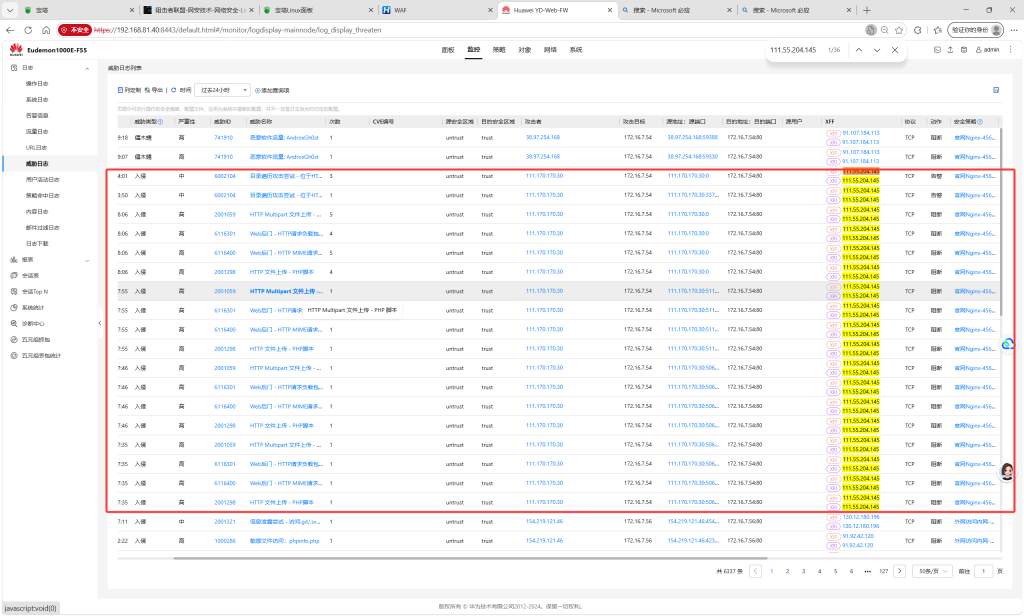Open 会话Top N in the sidebar

tap(35, 292)
